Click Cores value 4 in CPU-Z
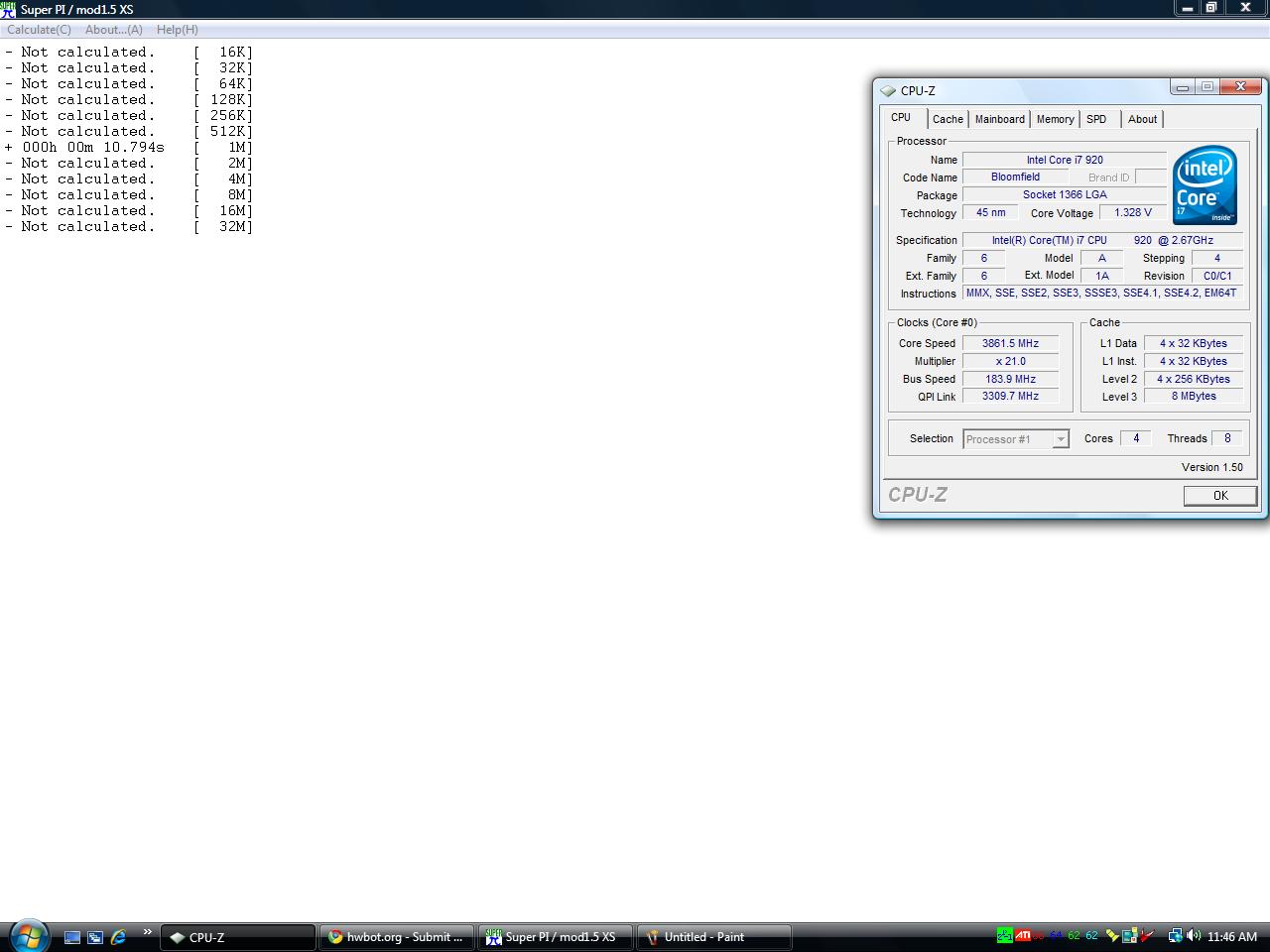The width and height of the screenshot is (1270, 952). 1136,438
